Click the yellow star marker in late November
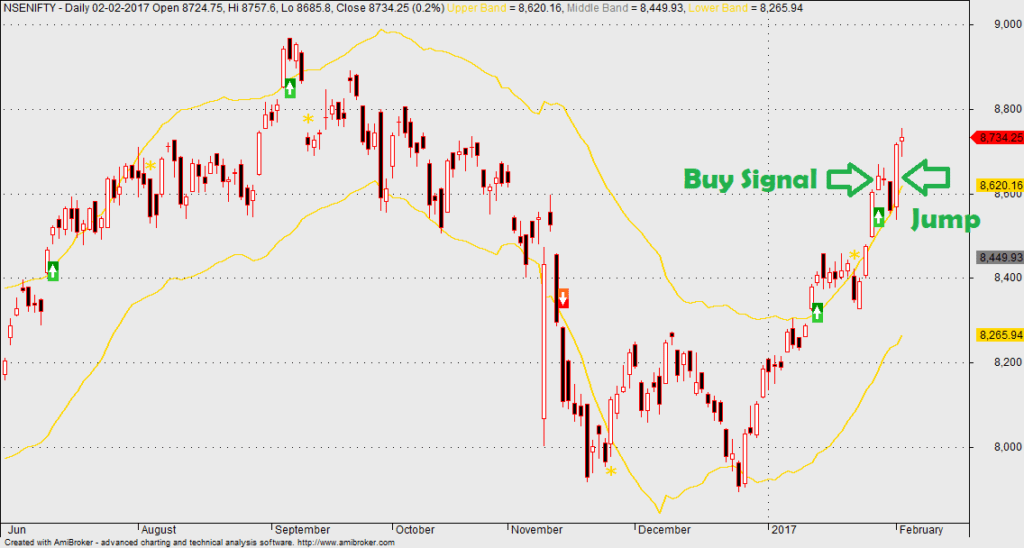This screenshot has width=1024, height=548. [x=611, y=471]
